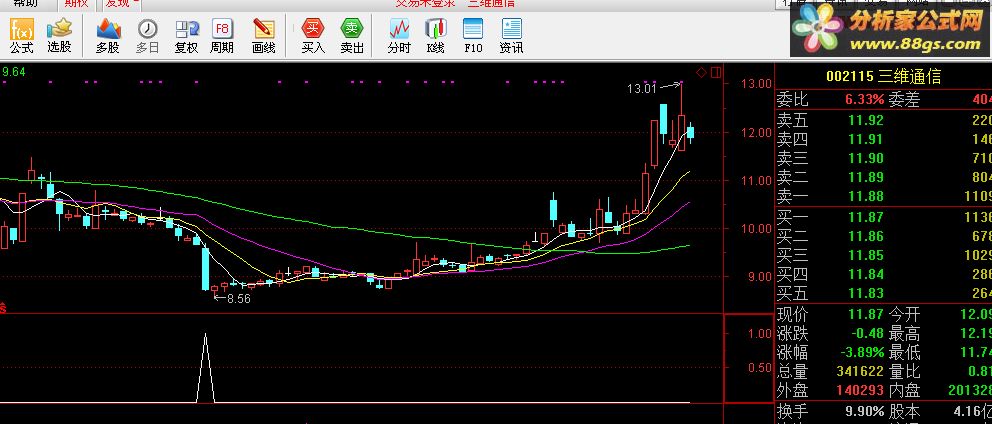
Task: Click the 13.01 high price label
Action: [643, 89]
